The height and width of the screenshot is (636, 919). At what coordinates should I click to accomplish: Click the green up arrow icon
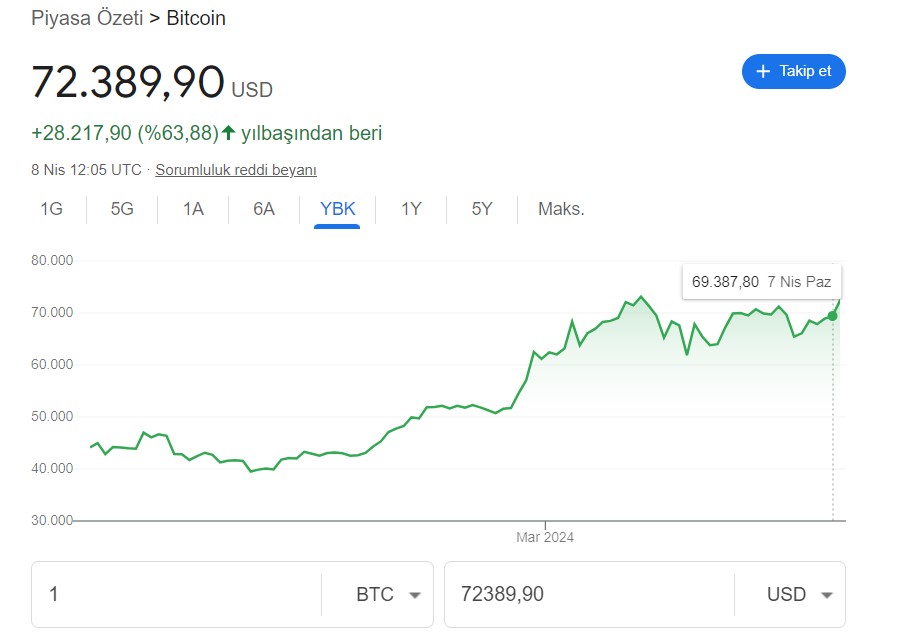[x=228, y=133]
